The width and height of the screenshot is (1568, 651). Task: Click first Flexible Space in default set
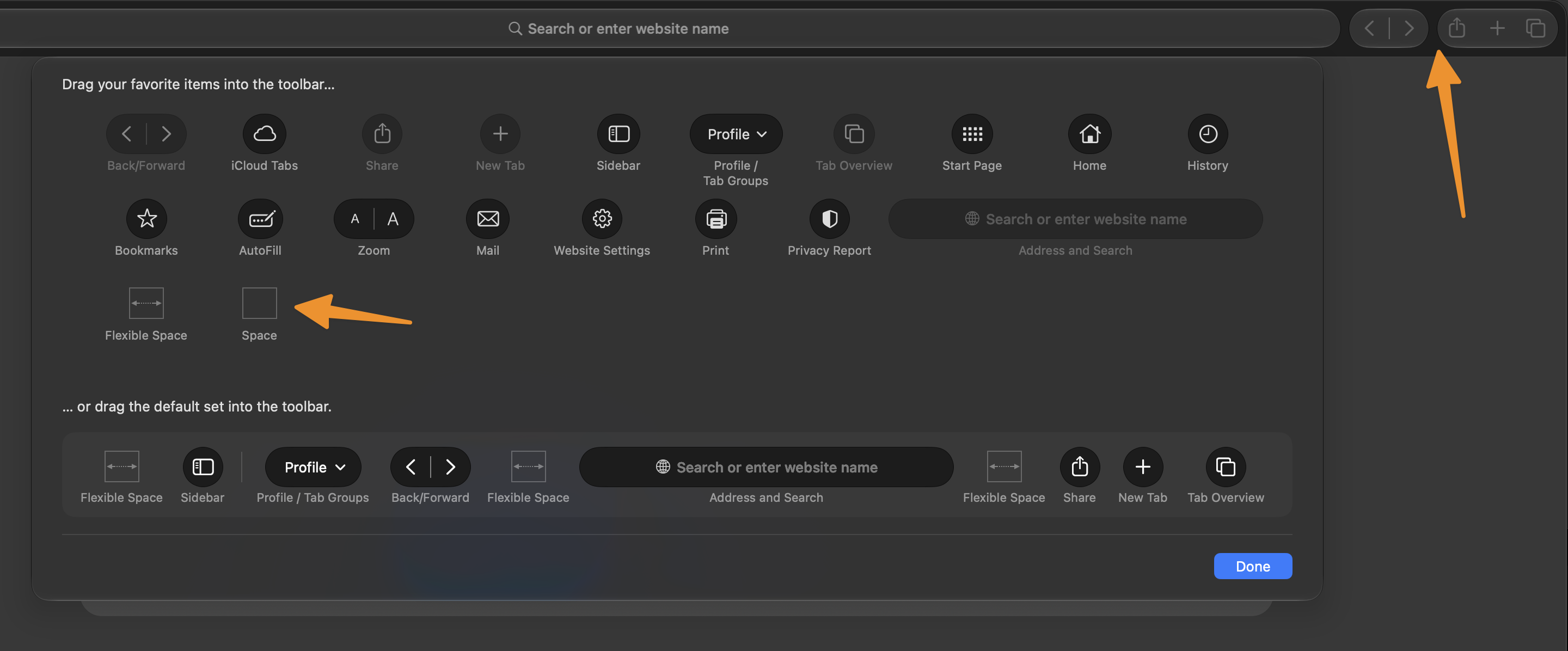[122, 466]
